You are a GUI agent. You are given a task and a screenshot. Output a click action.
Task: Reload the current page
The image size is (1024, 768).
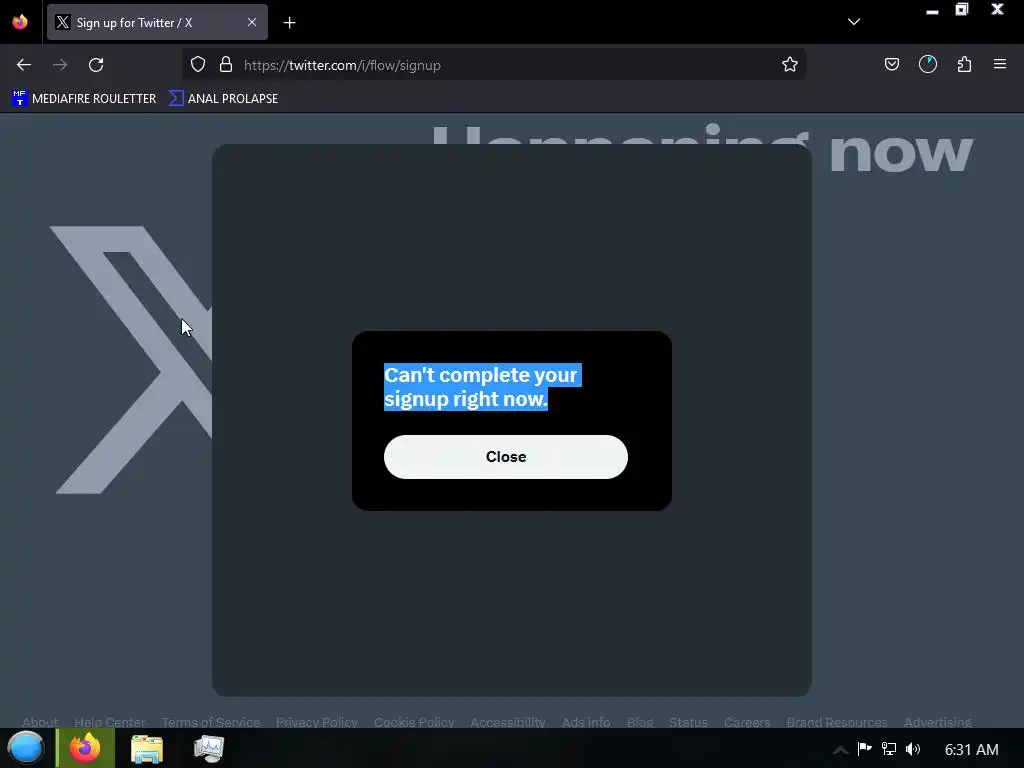[96, 65]
